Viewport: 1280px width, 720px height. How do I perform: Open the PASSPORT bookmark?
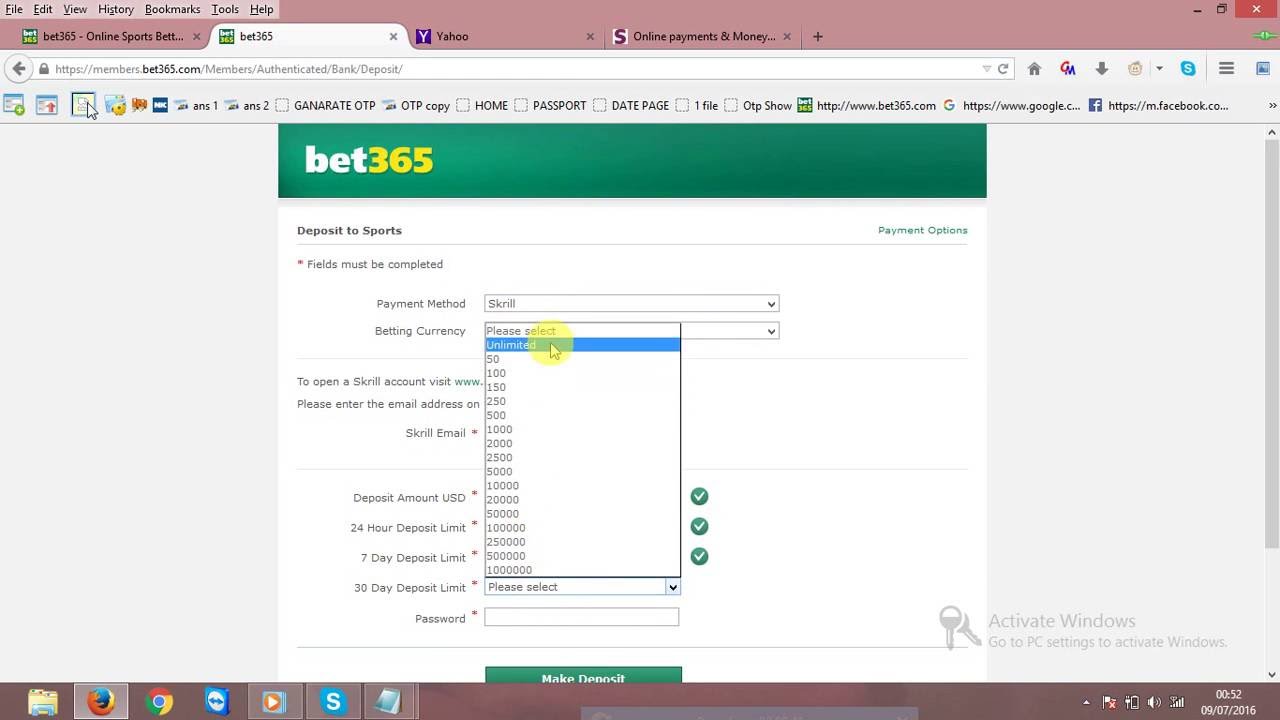coord(550,105)
